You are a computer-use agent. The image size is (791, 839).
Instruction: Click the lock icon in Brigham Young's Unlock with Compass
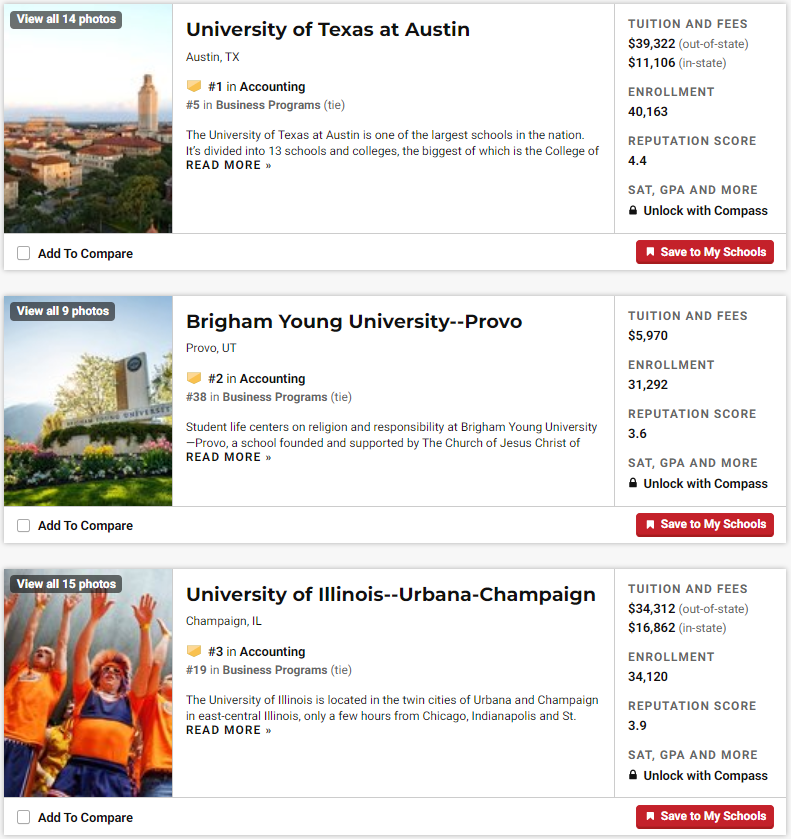633,483
